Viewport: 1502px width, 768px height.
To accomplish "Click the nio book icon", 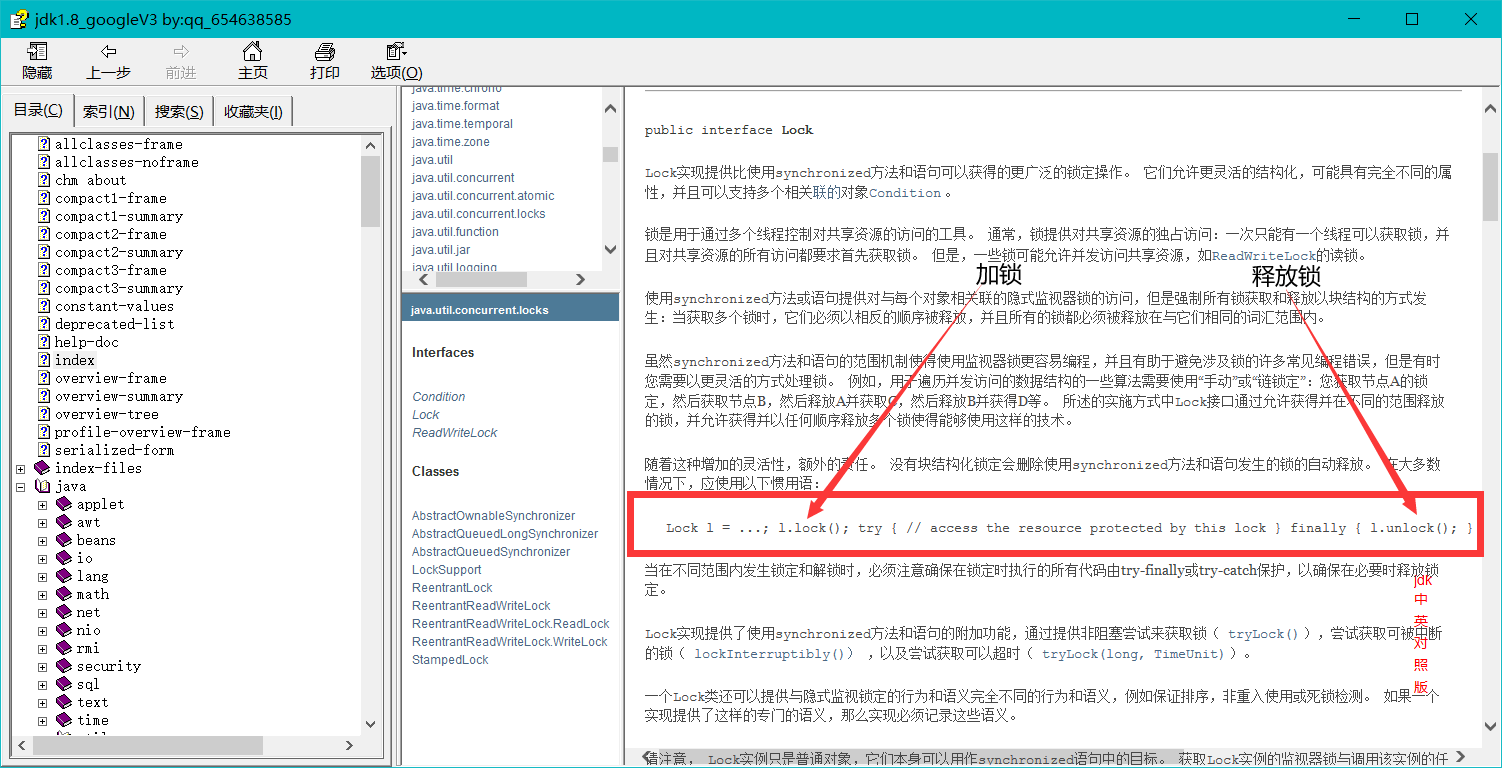I will (x=64, y=630).
